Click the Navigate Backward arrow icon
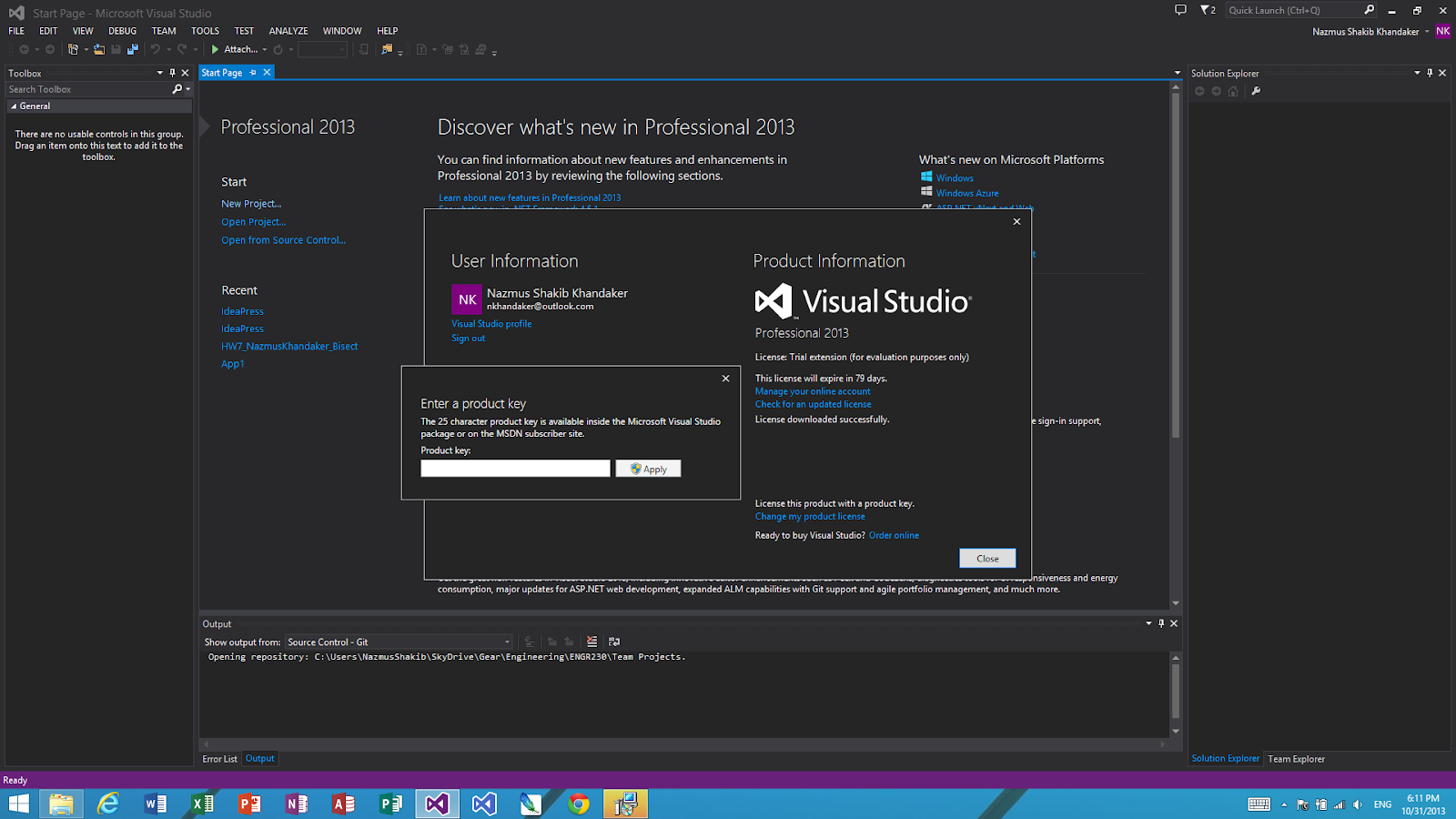 tap(24, 50)
